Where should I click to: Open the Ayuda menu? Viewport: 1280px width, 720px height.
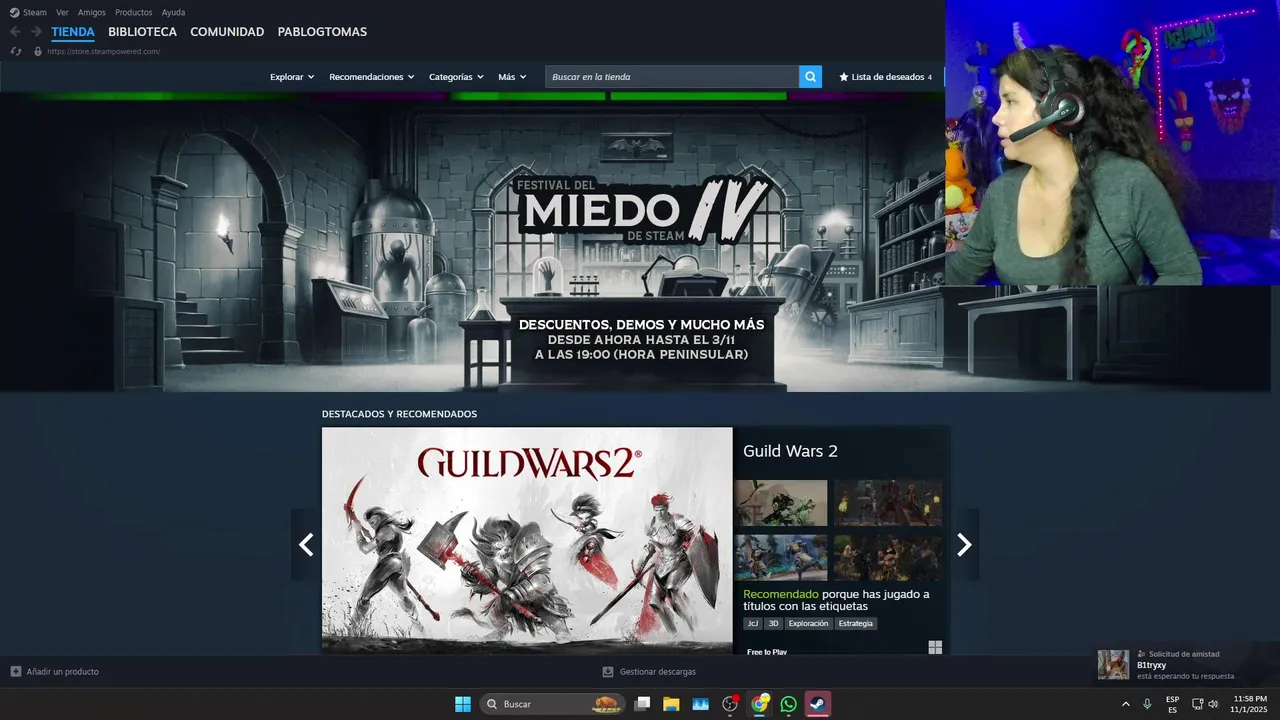(x=173, y=12)
